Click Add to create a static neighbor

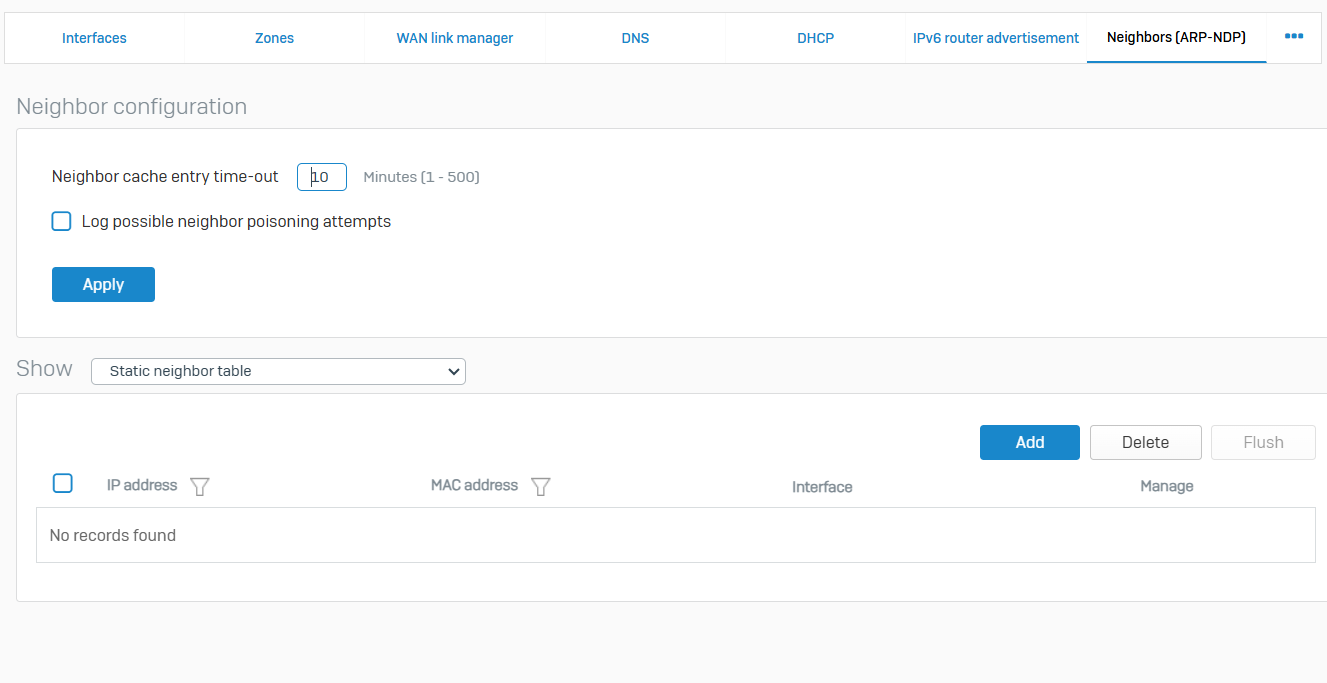point(1029,442)
